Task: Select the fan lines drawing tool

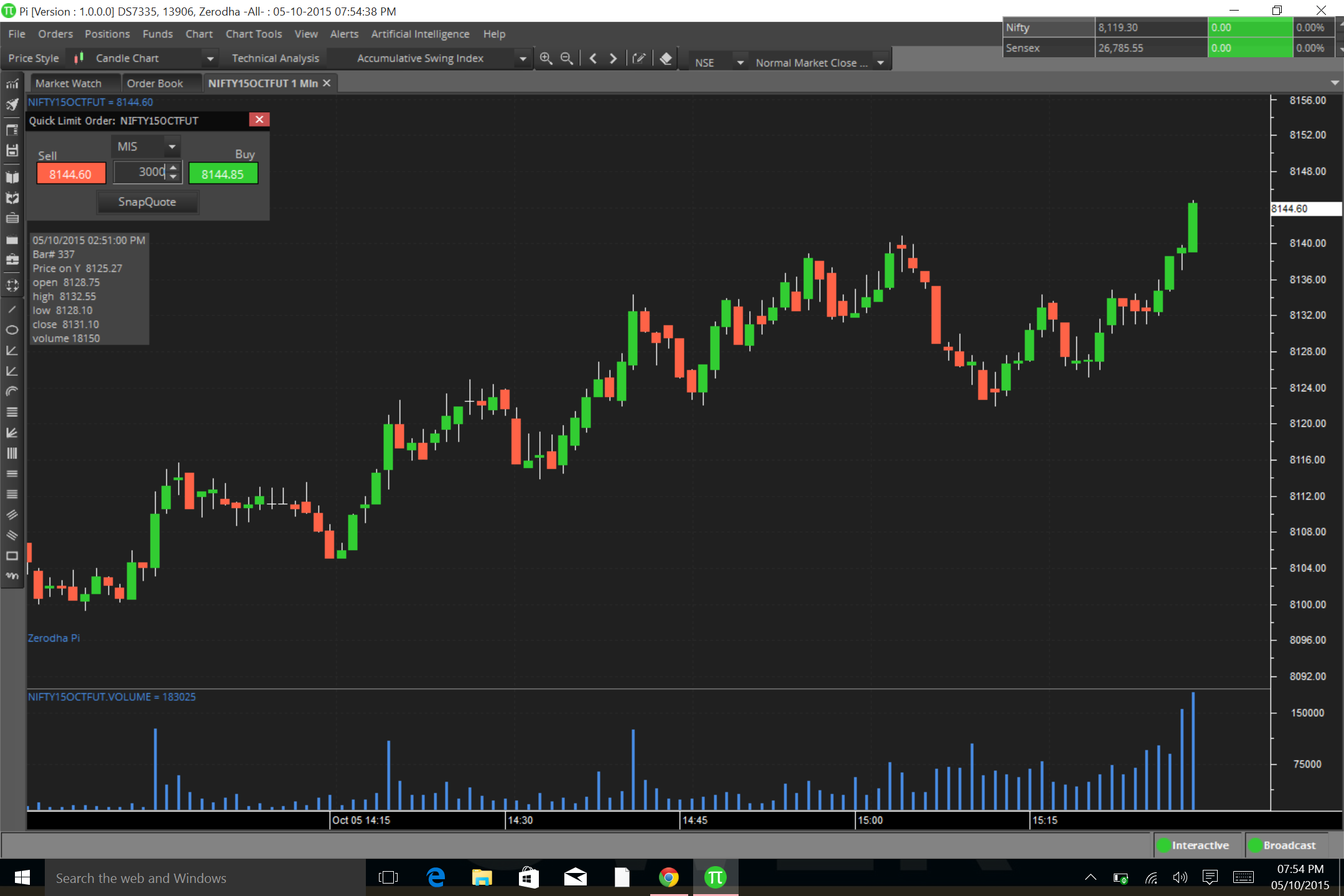Action: (12, 432)
